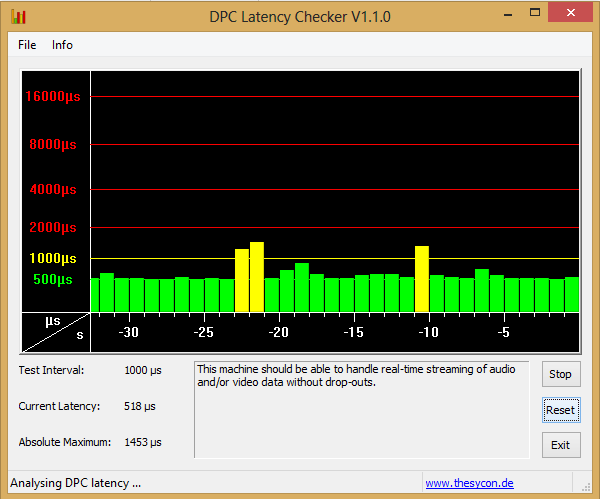The width and height of the screenshot is (600, 499).
Task: Click the green 500µs axis label
Action: coord(53,279)
